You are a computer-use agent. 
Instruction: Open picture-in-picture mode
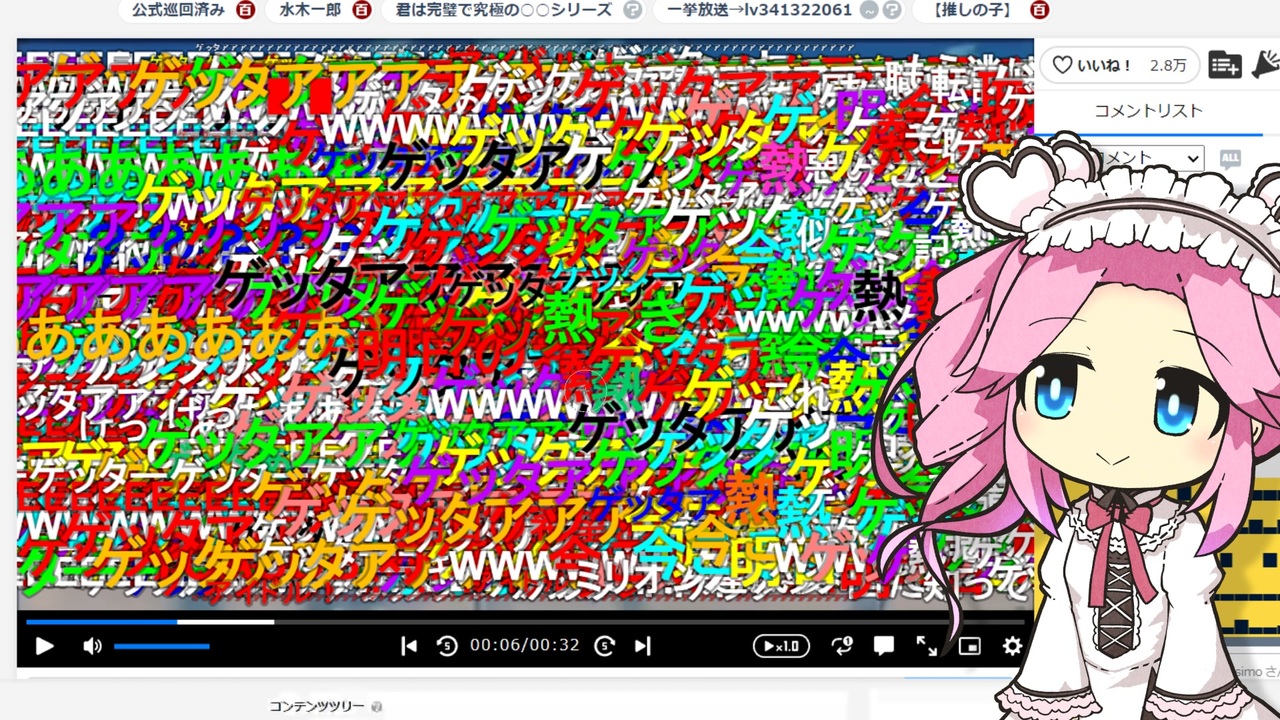coord(969,646)
